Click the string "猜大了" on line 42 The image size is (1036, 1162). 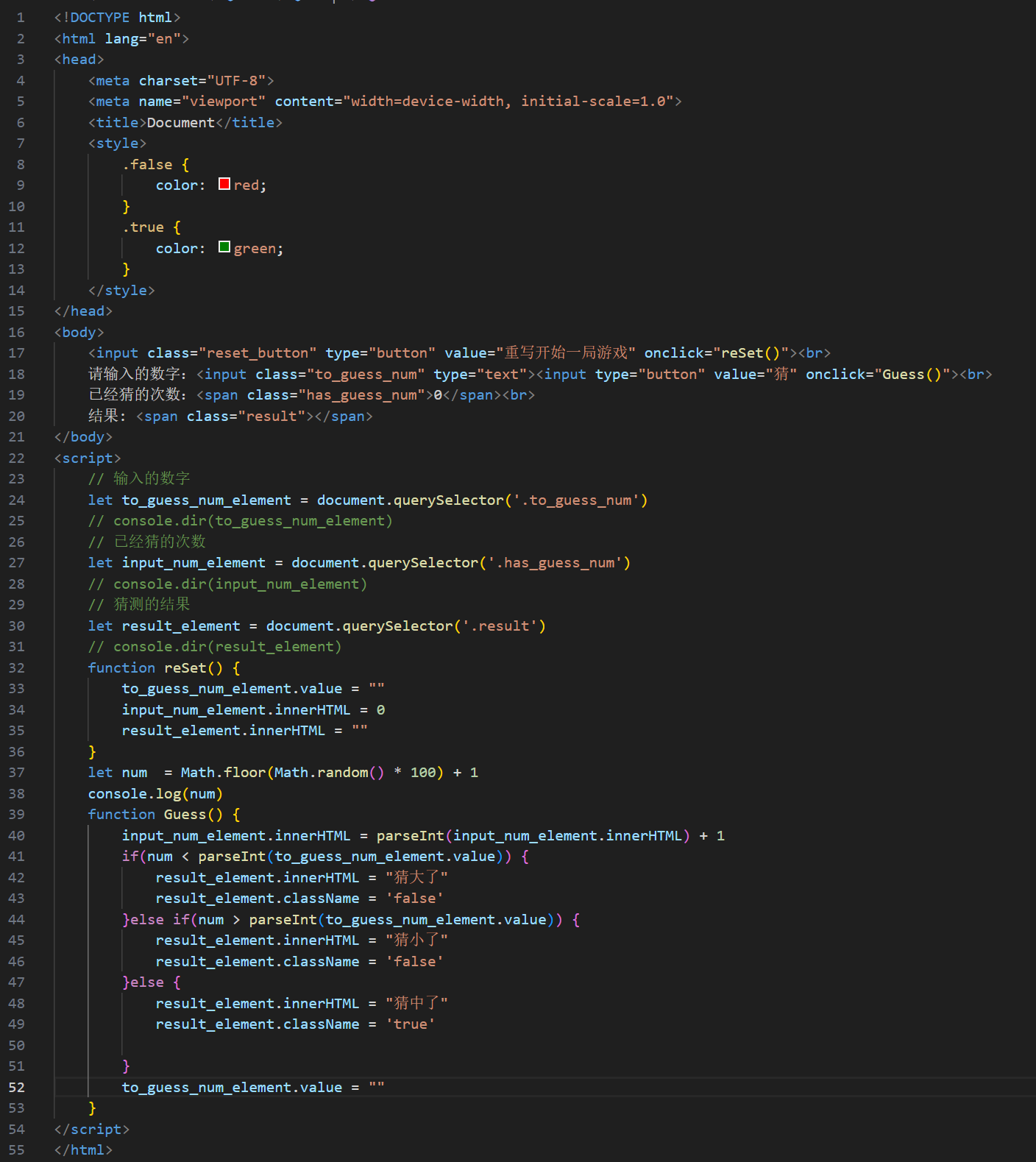pos(417,877)
